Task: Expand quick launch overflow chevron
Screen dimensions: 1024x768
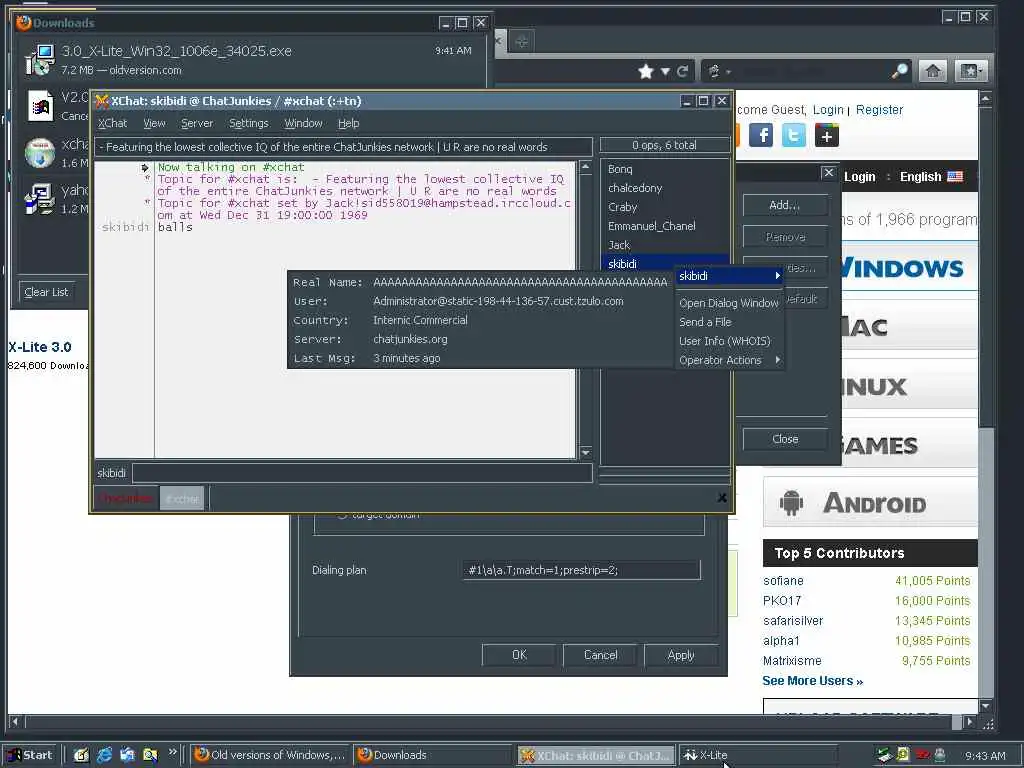Action: click(x=172, y=752)
